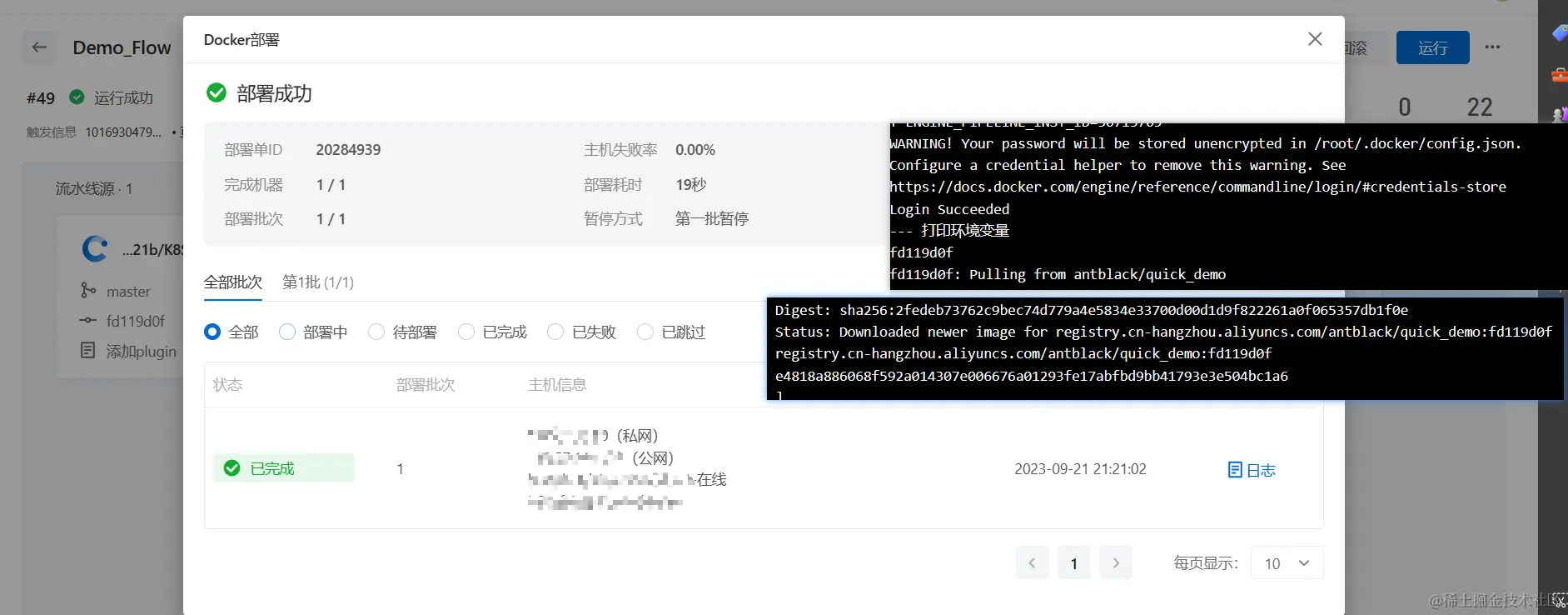Go back using the arrow beside Demo_Flow
Viewport: 1568px width, 615px height.
[x=39, y=47]
